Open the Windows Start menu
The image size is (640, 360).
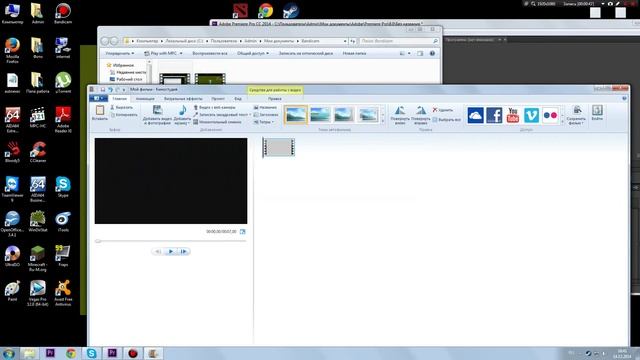click(9, 353)
